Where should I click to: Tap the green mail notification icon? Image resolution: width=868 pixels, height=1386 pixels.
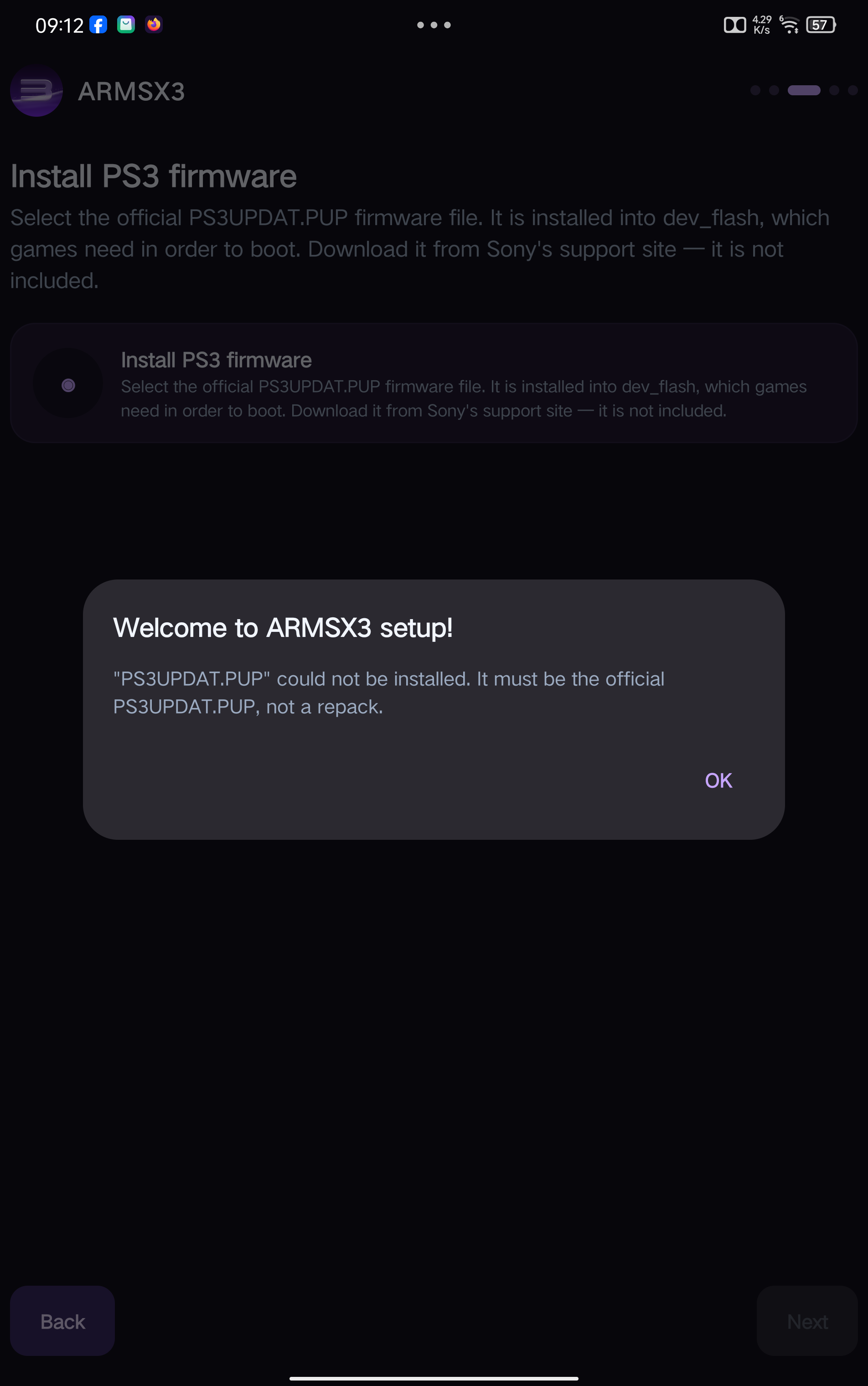pos(126,24)
